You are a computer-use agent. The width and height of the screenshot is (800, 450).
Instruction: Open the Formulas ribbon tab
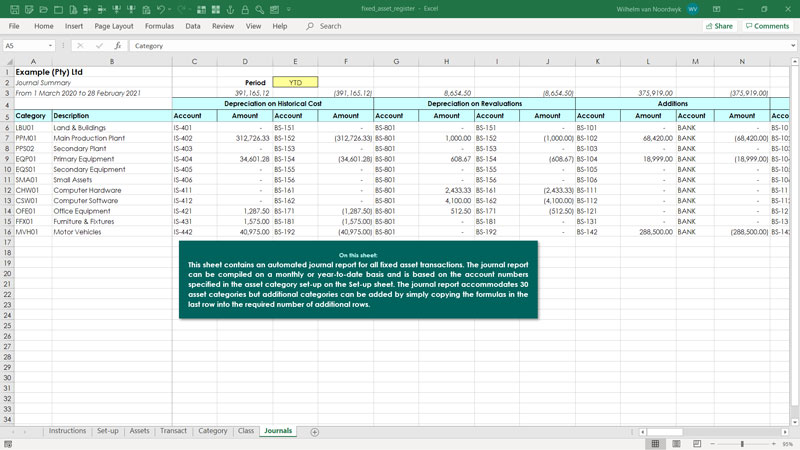tap(159, 26)
